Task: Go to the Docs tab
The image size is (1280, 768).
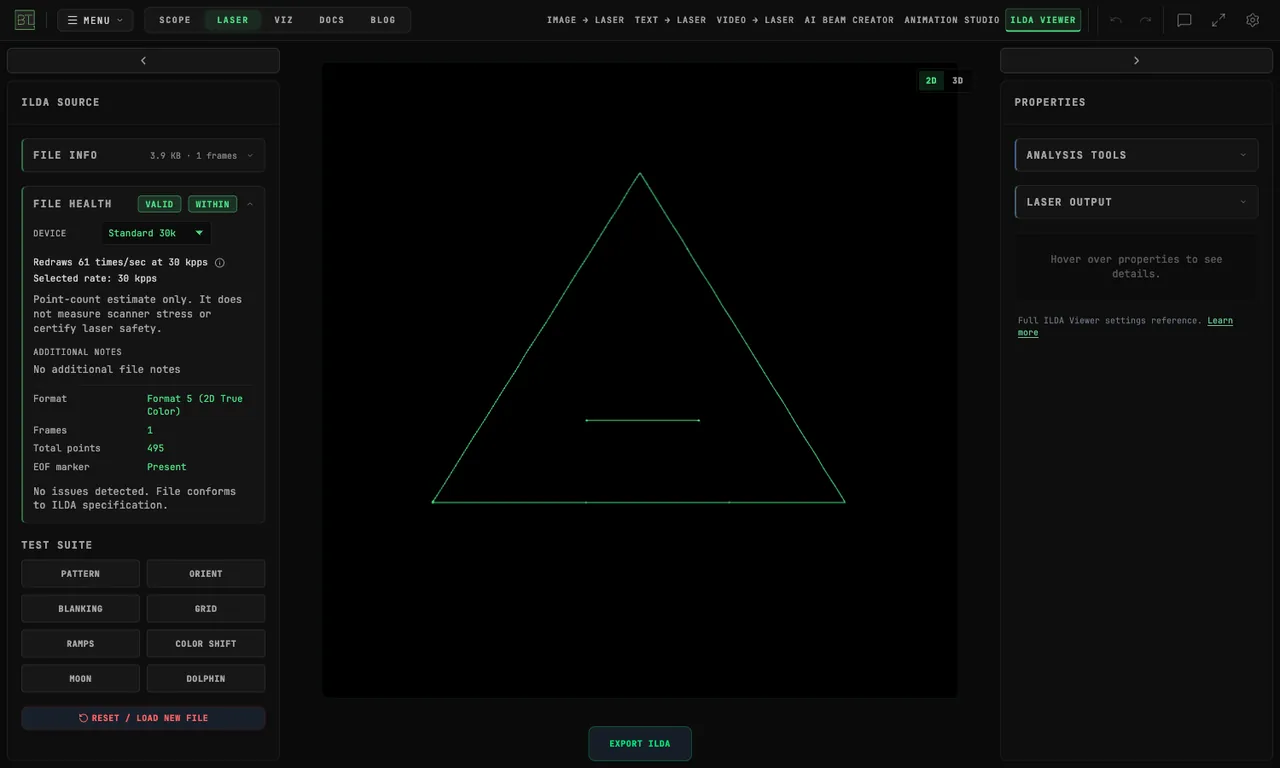Action: click(332, 20)
